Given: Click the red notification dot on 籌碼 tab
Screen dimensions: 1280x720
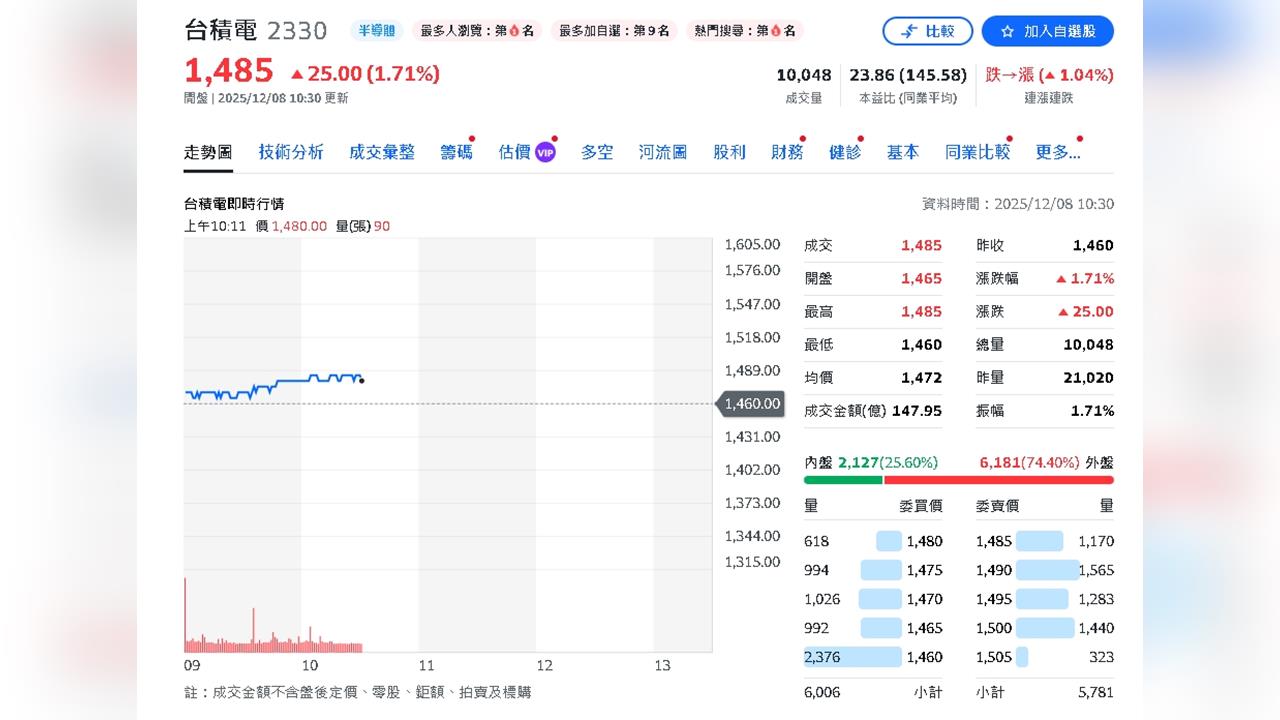Looking at the screenshot, I should [x=474, y=137].
